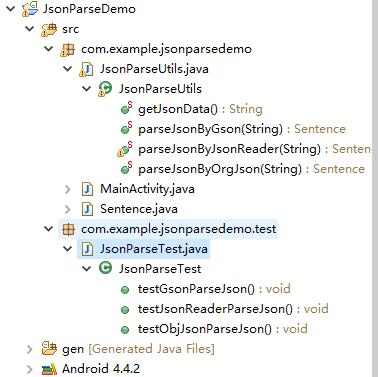This screenshot has height=377, width=378.
Task: Click the getJsonData() method icon
Action: coord(126,109)
